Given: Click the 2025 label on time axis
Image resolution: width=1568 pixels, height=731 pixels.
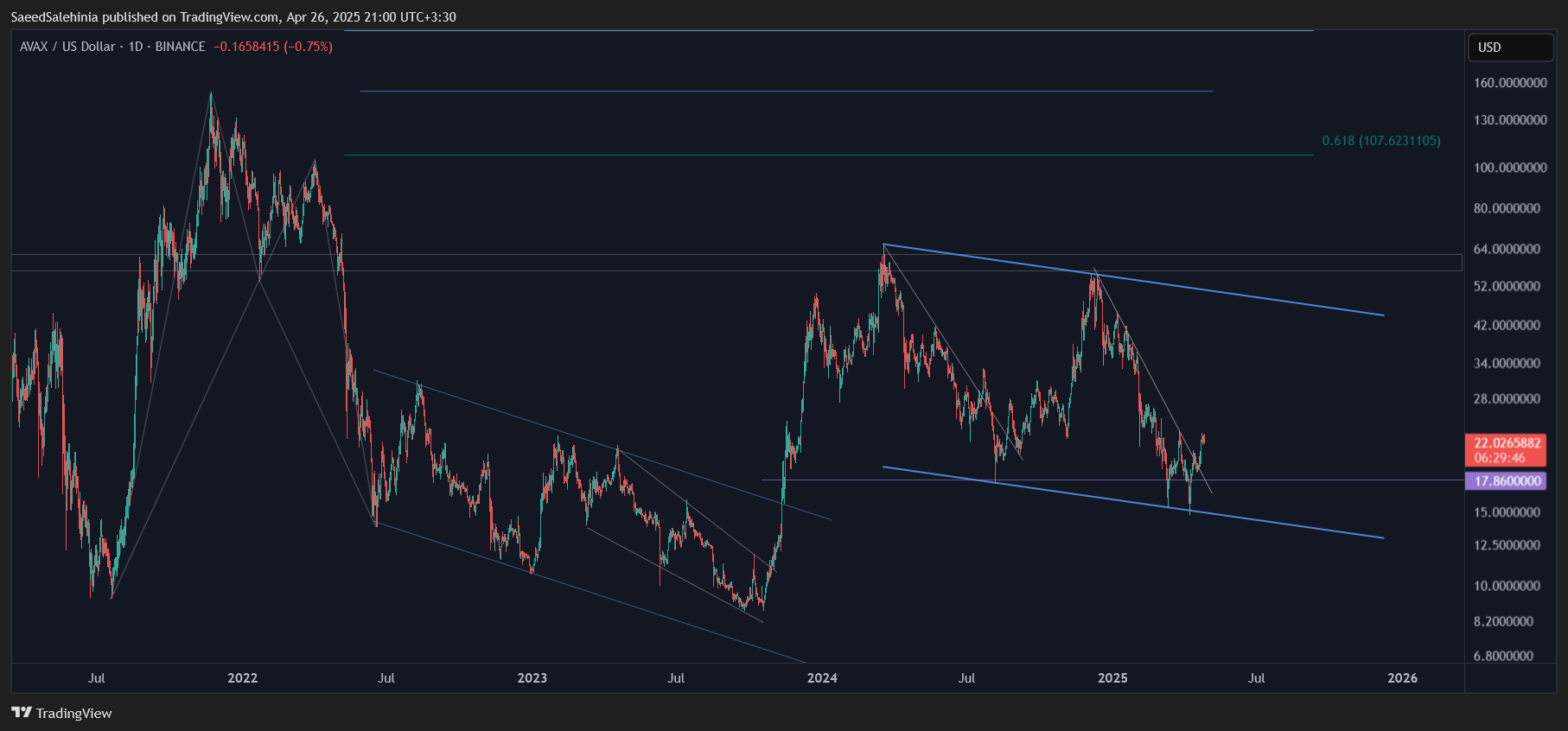Looking at the screenshot, I should [1112, 678].
